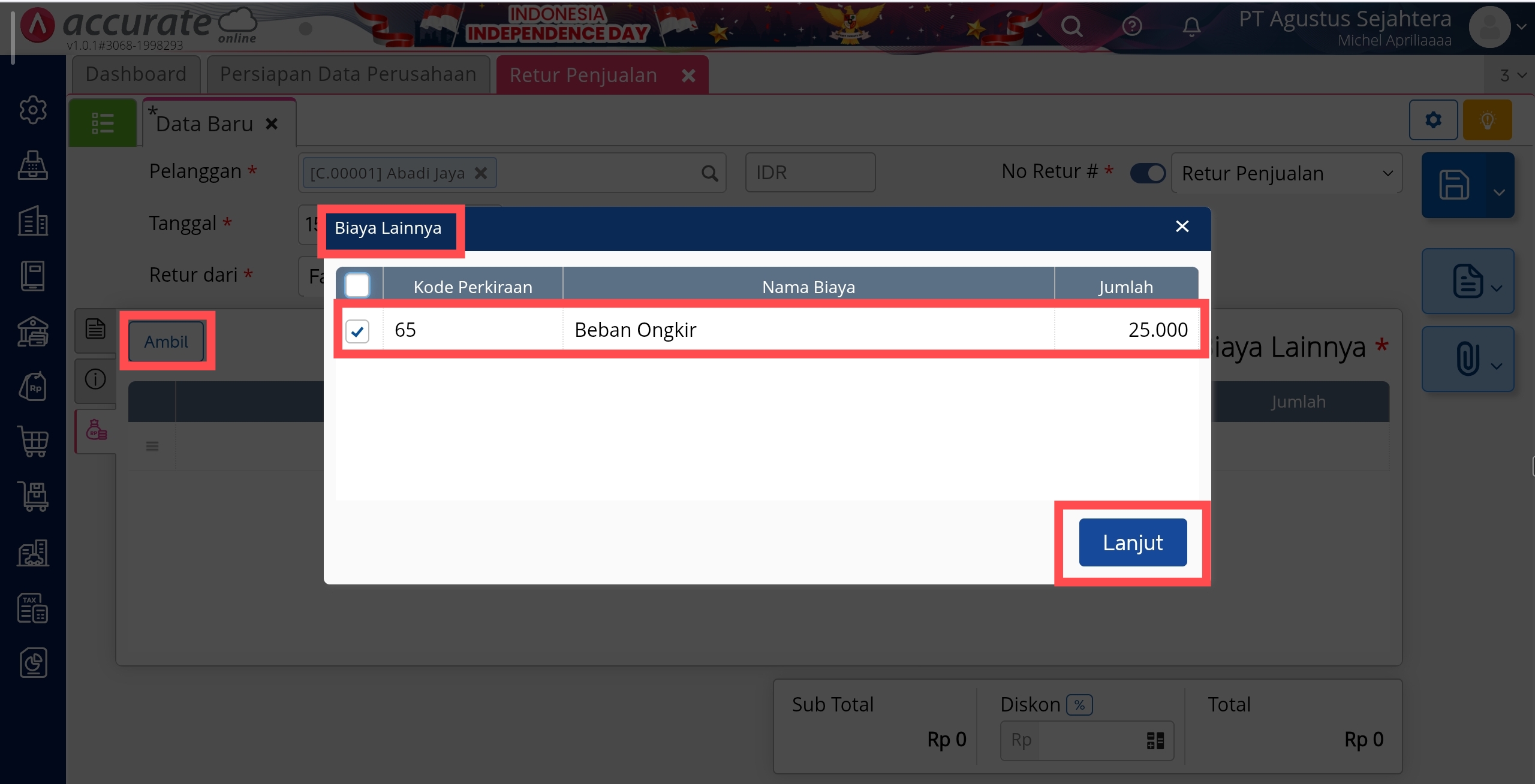Image resolution: width=1535 pixels, height=784 pixels.
Task: Toggle the No Retur numbering switch
Action: (x=1147, y=173)
